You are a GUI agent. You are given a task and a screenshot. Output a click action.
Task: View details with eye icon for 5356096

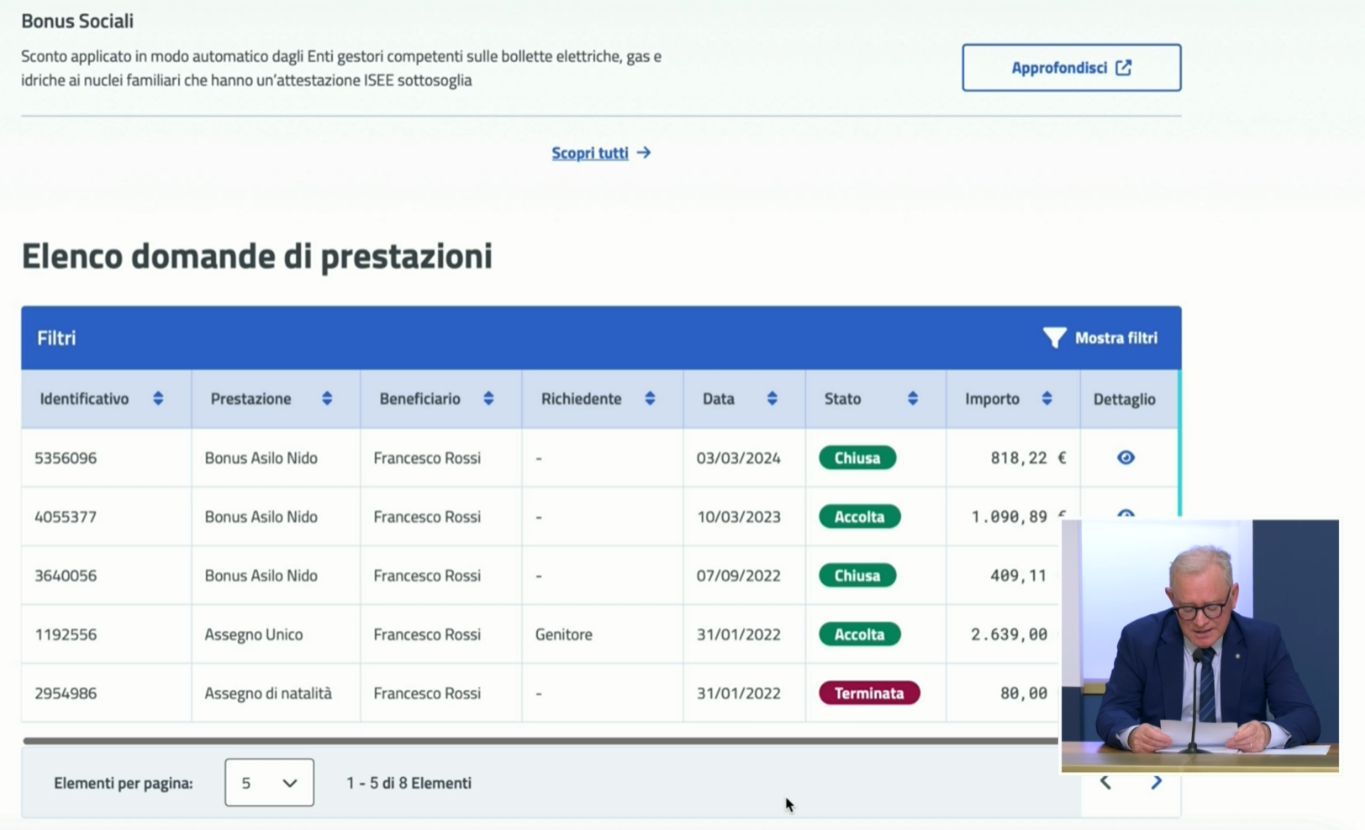click(1125, 458)
